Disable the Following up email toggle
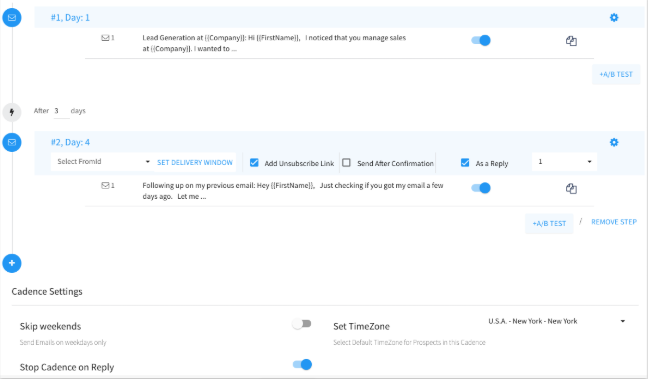The height and width of the screenshot is (379, 648). (x=481, y=188)
